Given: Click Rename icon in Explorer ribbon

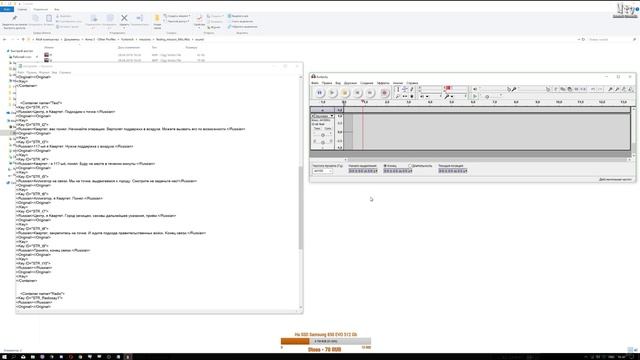Looking at the screenshot, I should 140,18.
